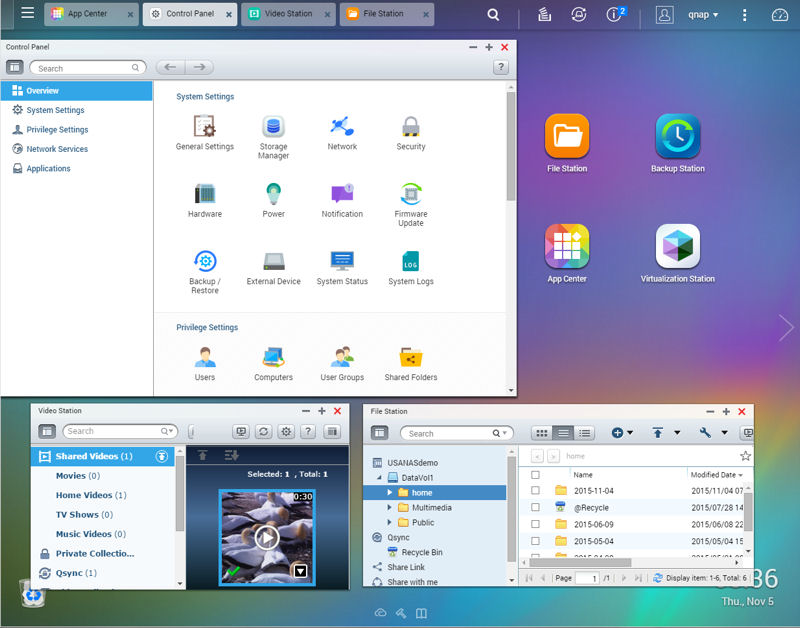Play the 0:30 bird video thumbnail
The image size is (800, 628).
(x=266, y=537)
